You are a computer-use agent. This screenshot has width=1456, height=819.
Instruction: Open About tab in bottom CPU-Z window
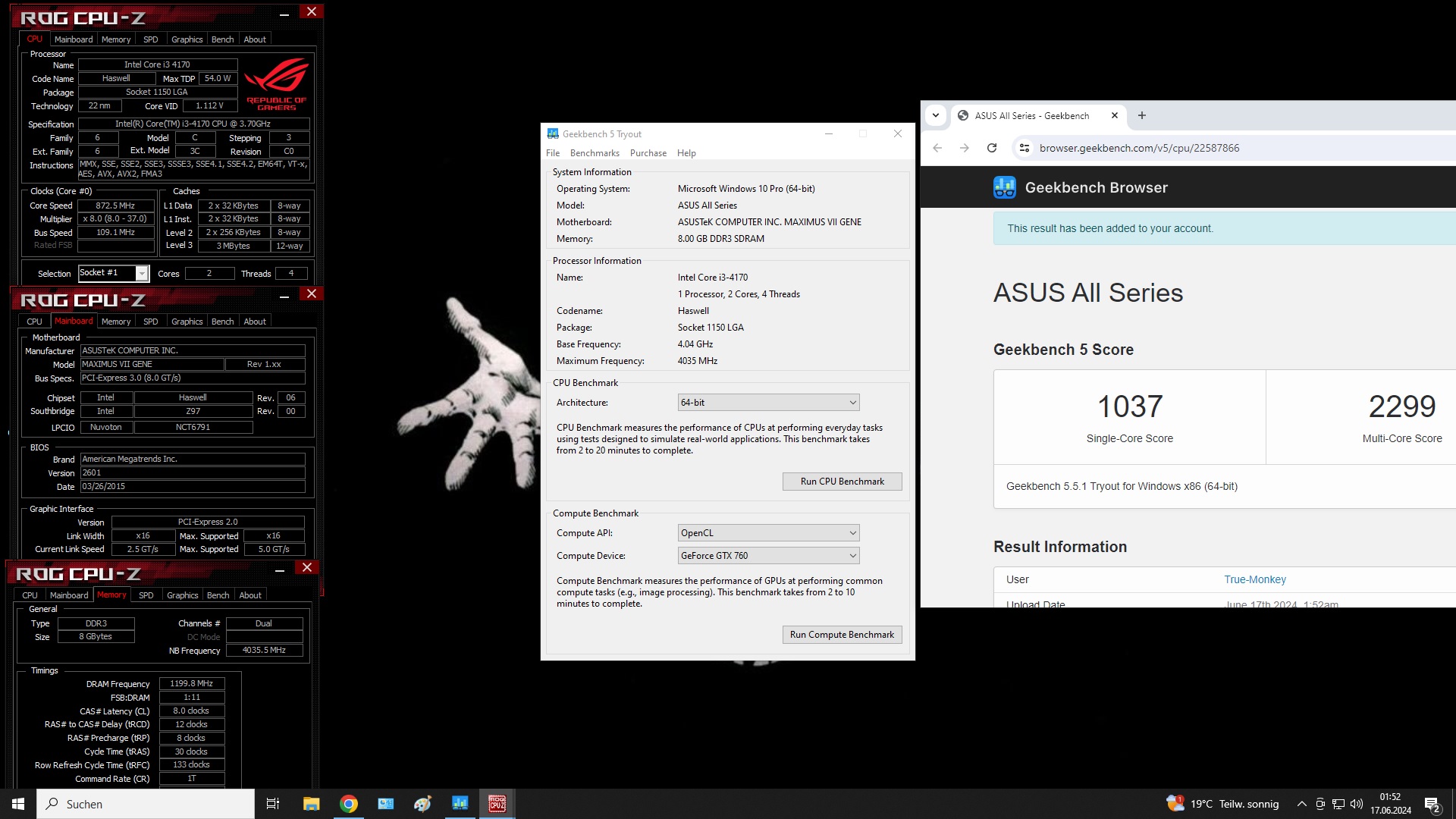pos(250,595)
